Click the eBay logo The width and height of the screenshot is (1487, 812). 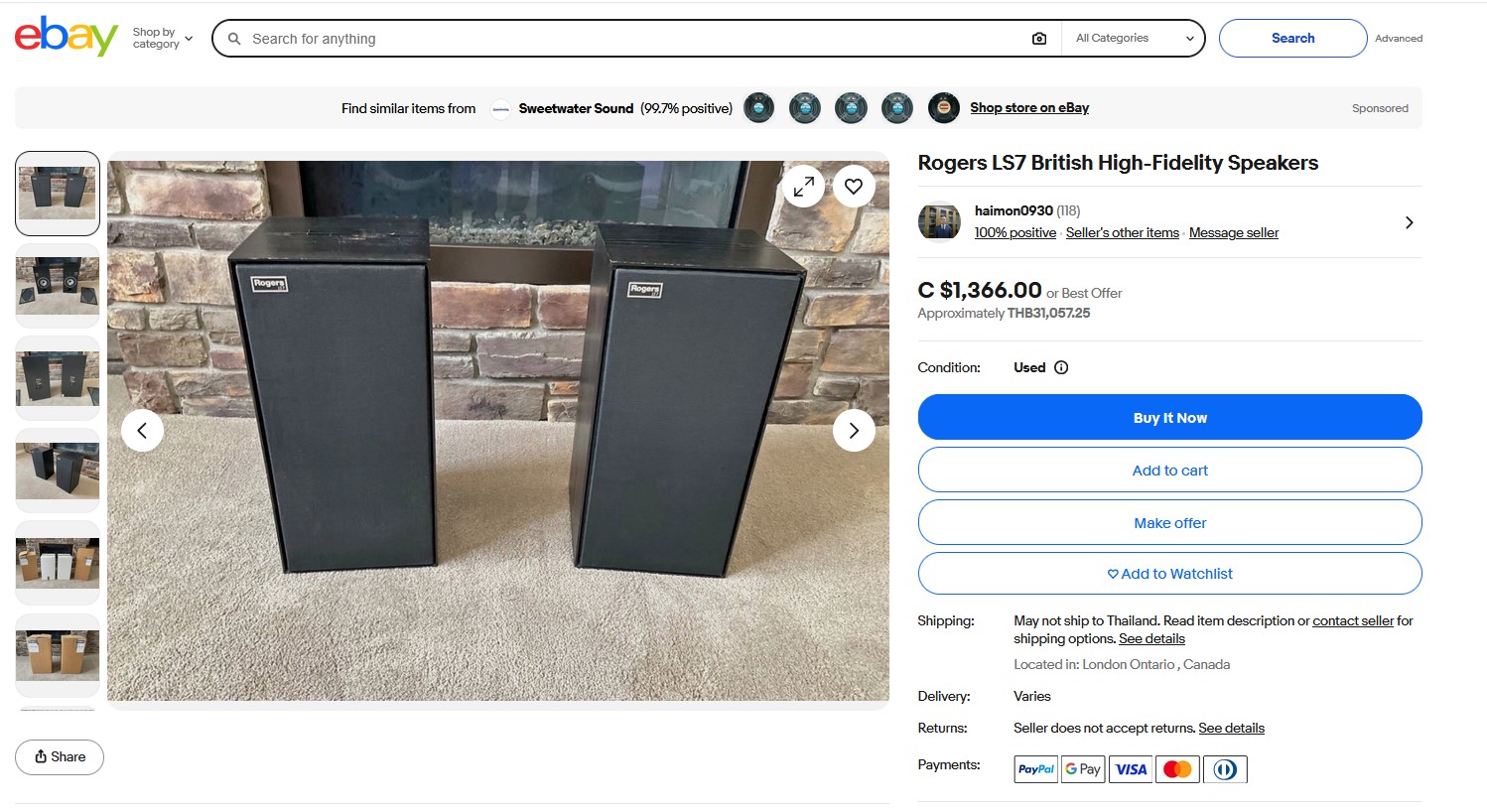click(x=66, y=37)
